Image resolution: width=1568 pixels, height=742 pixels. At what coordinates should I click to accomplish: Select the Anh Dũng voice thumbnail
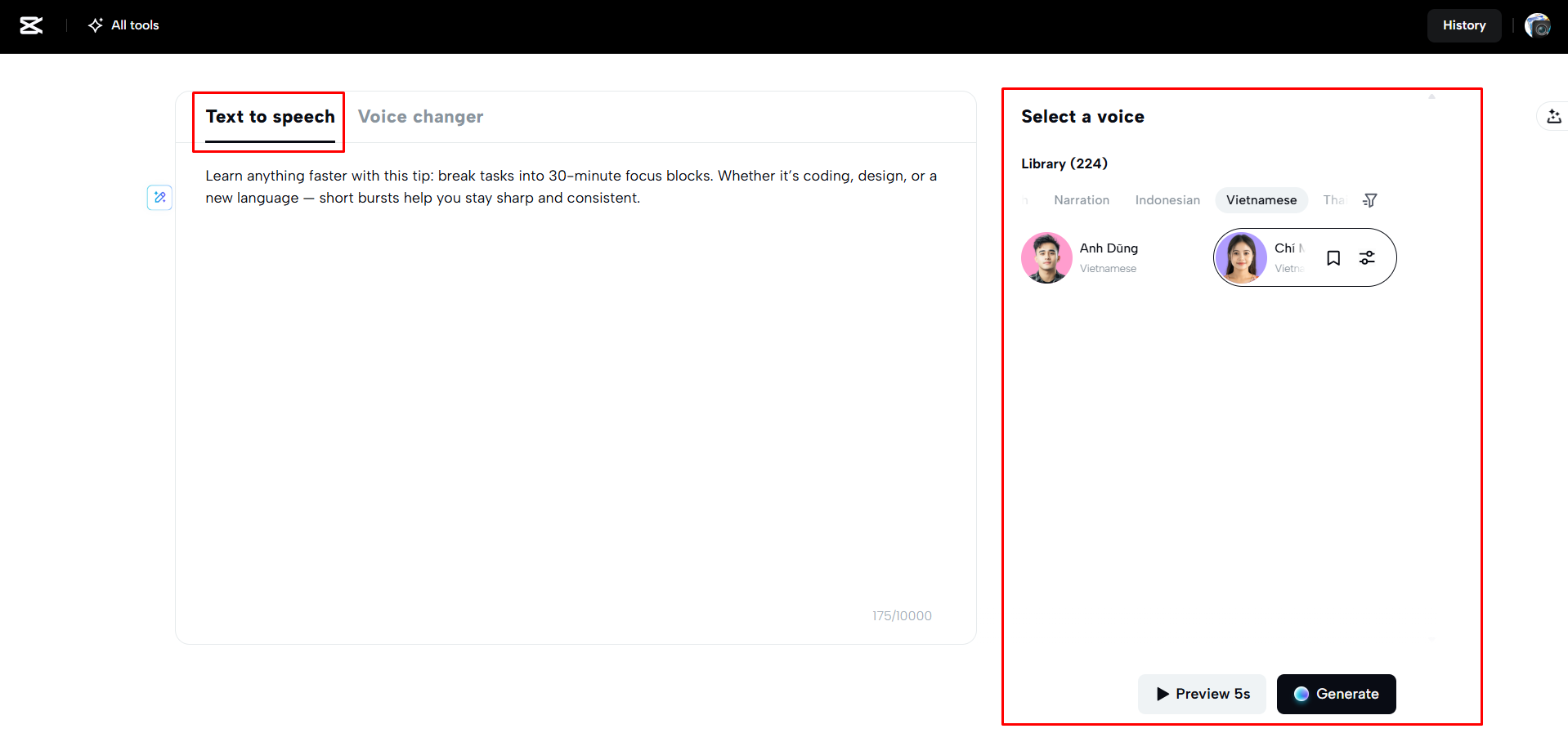1046,257
